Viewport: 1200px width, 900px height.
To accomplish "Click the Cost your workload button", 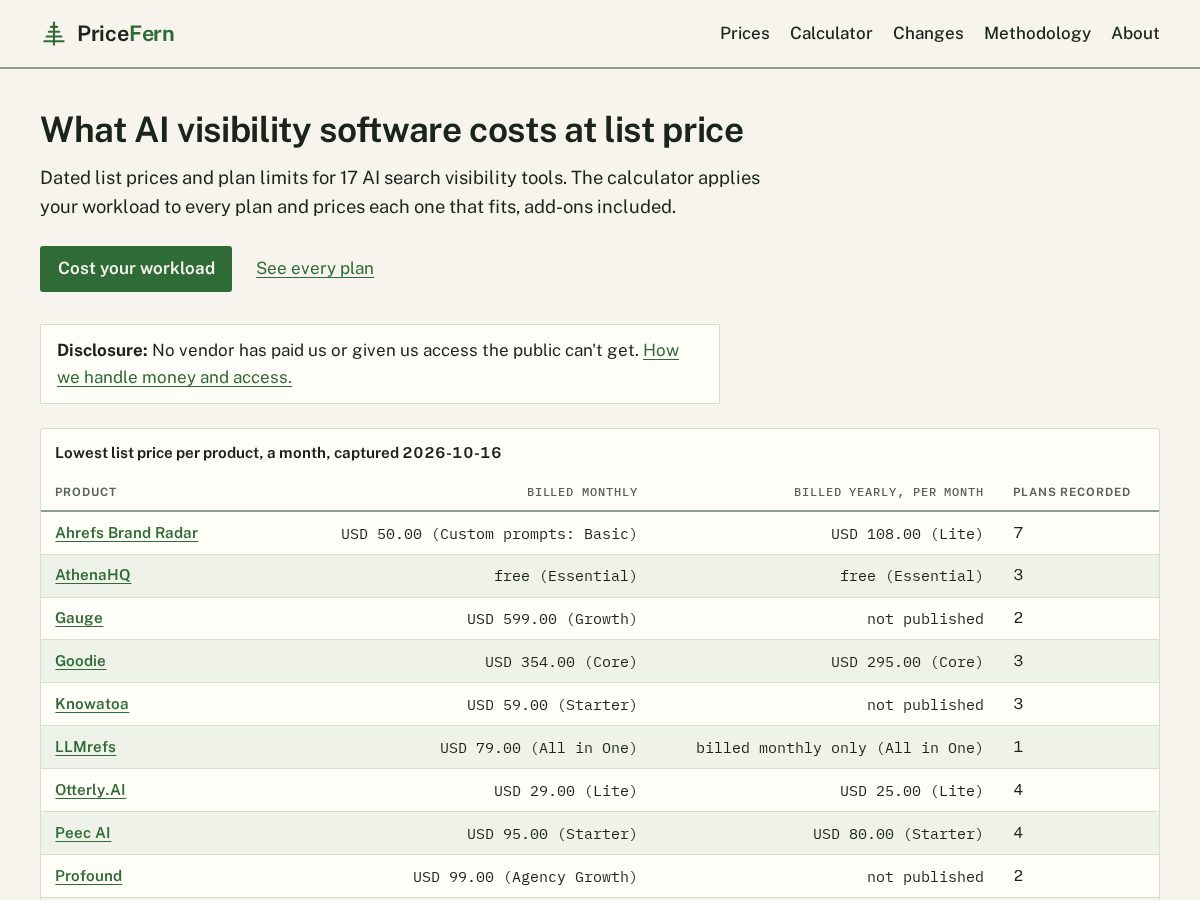I will (x=136, y=269).
